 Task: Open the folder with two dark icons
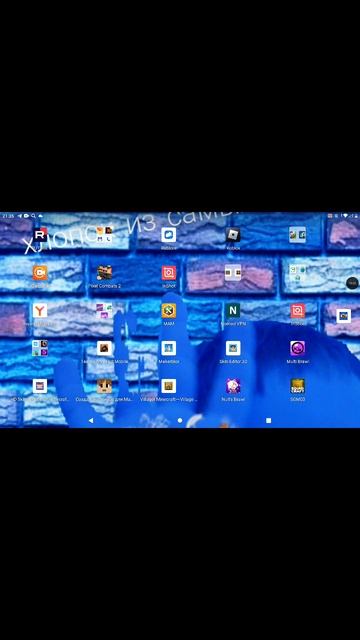coord(233,273)
